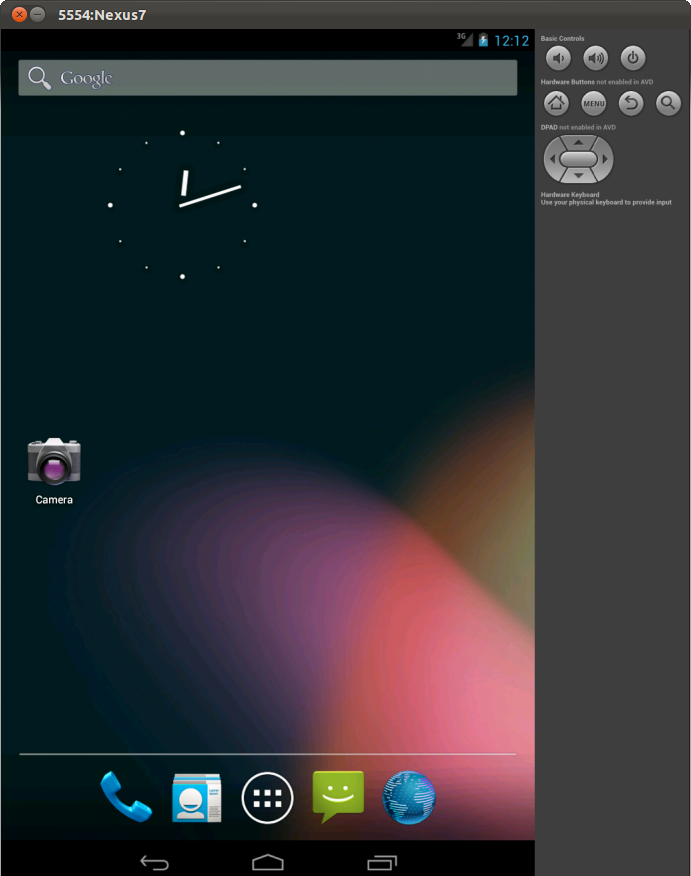This screenshot has height=876, width=691.
Task: Open the Camera app icon
Action: [x=54, y=460]
